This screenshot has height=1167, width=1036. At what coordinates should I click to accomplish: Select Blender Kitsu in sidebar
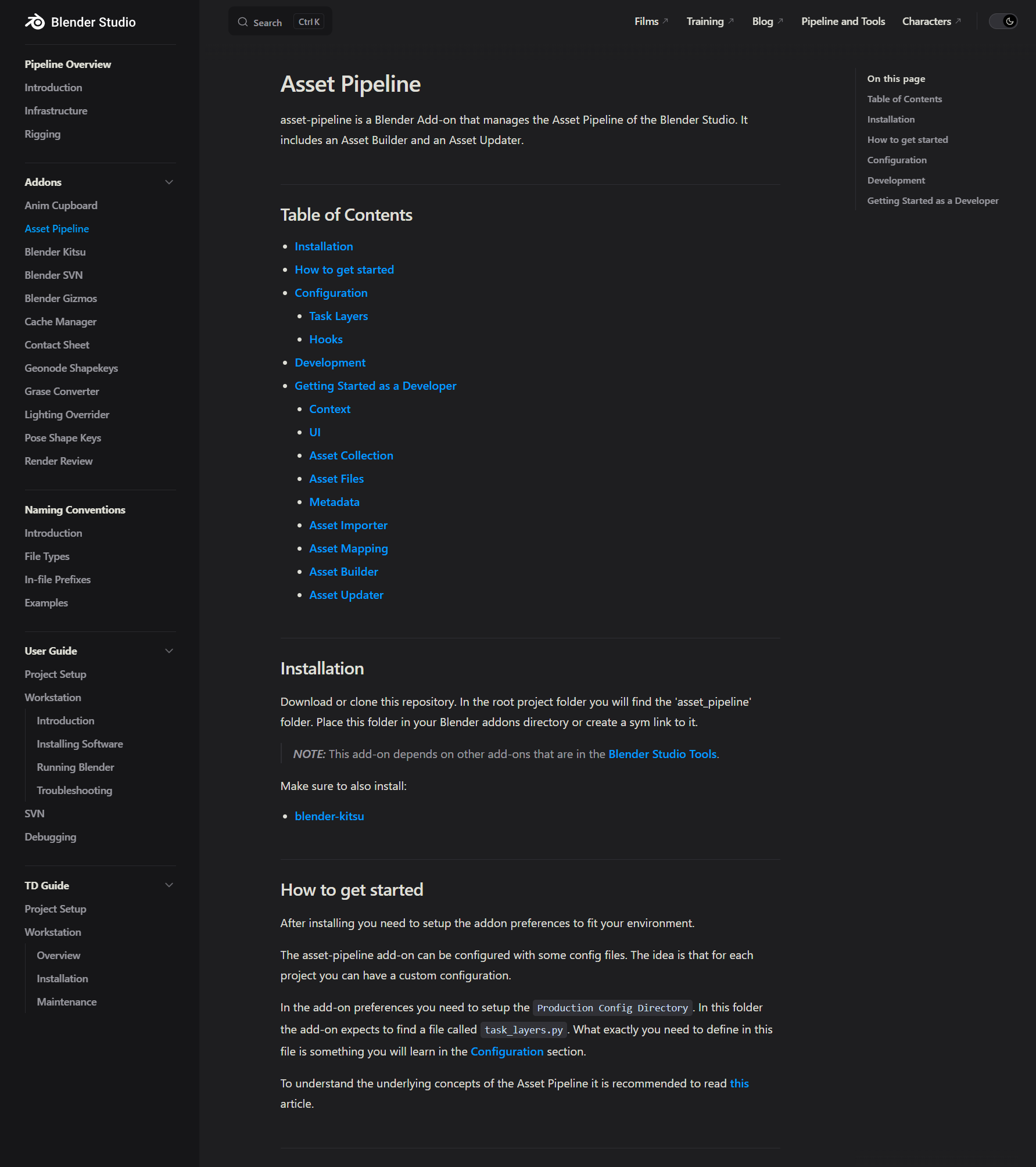click(55, 252)
